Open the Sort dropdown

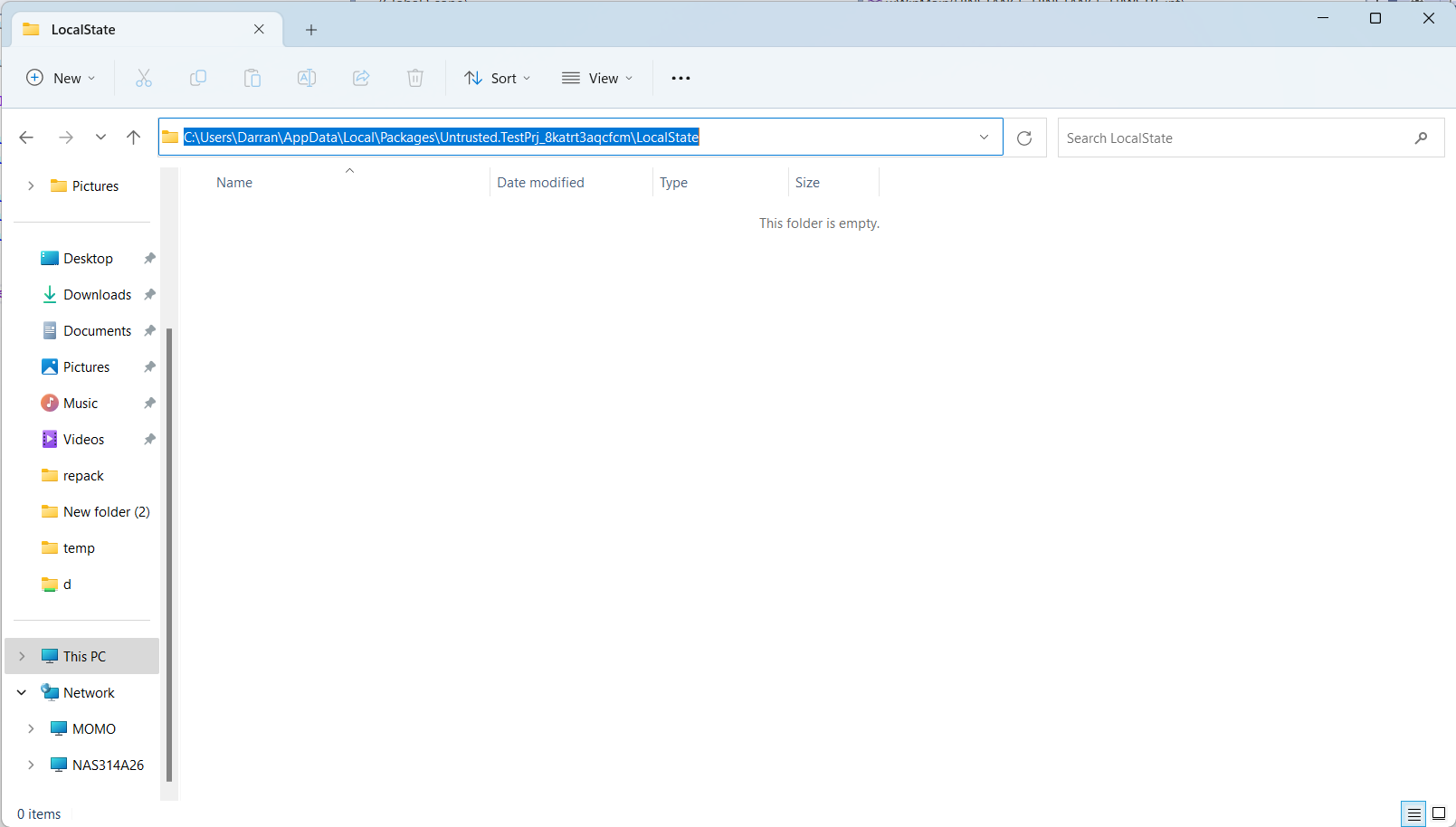(x=497, y=78)
